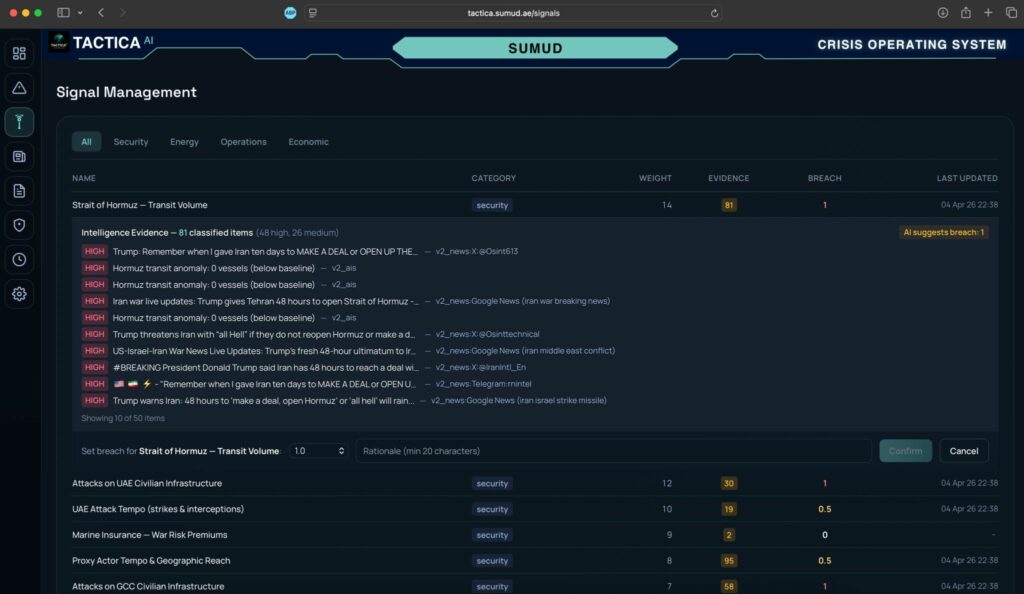Image resolution: width=1024 pixels, height=594 pixels.
Task: Click the ABP extension icon
Action: click(290, 13)
